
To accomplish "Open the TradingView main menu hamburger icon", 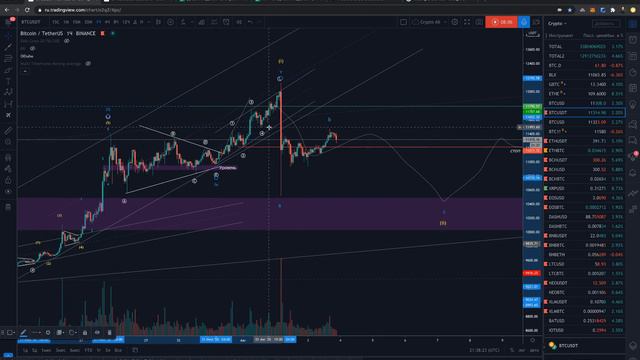I will [x=8, y=22].
